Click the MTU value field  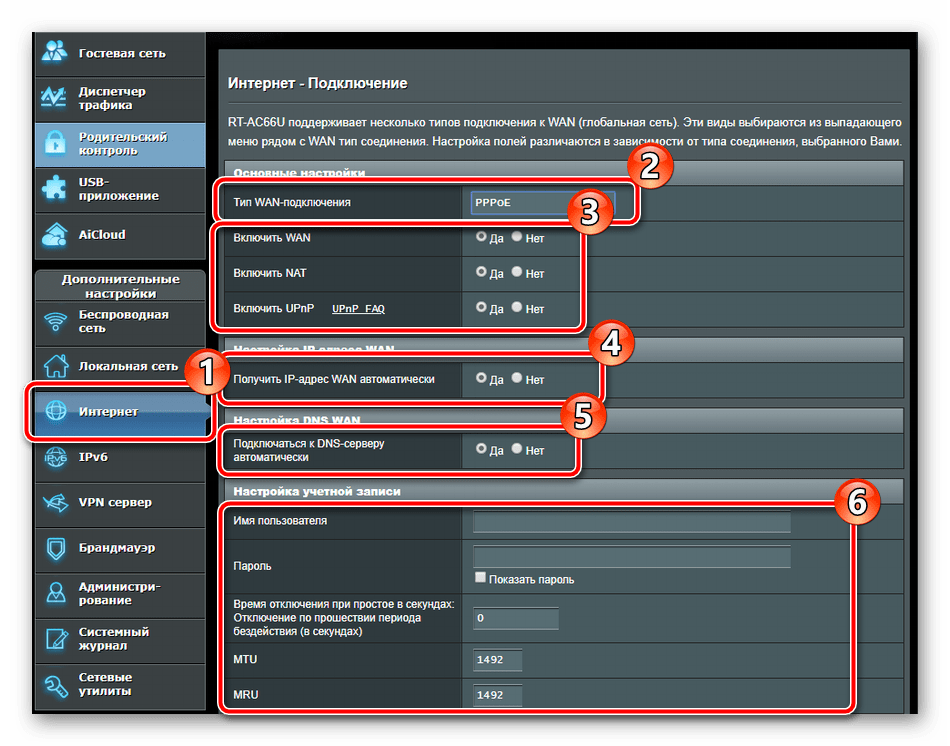pyautogui.click(x=497, y=659)
